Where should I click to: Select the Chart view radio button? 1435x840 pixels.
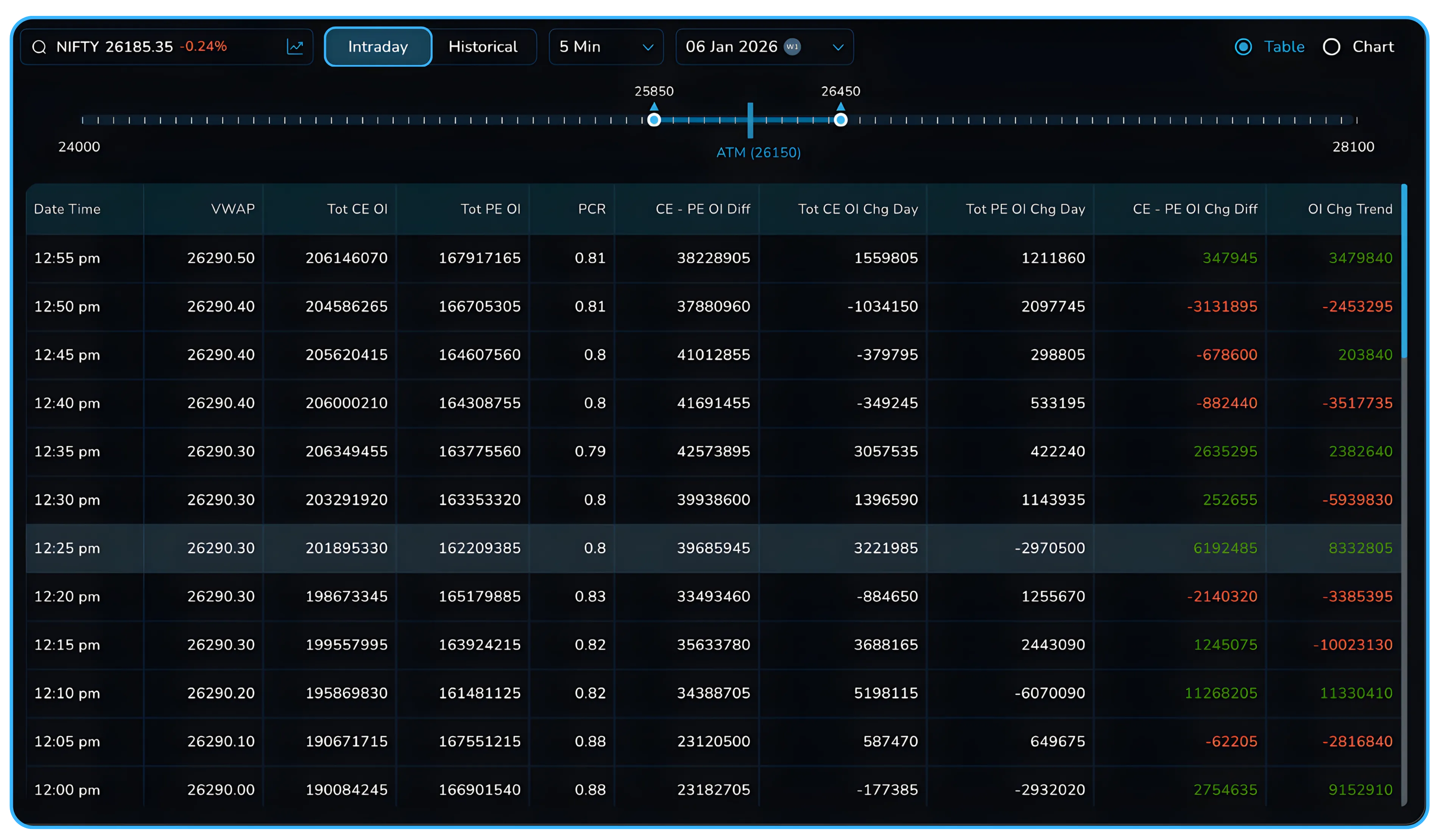point(1331,47)
